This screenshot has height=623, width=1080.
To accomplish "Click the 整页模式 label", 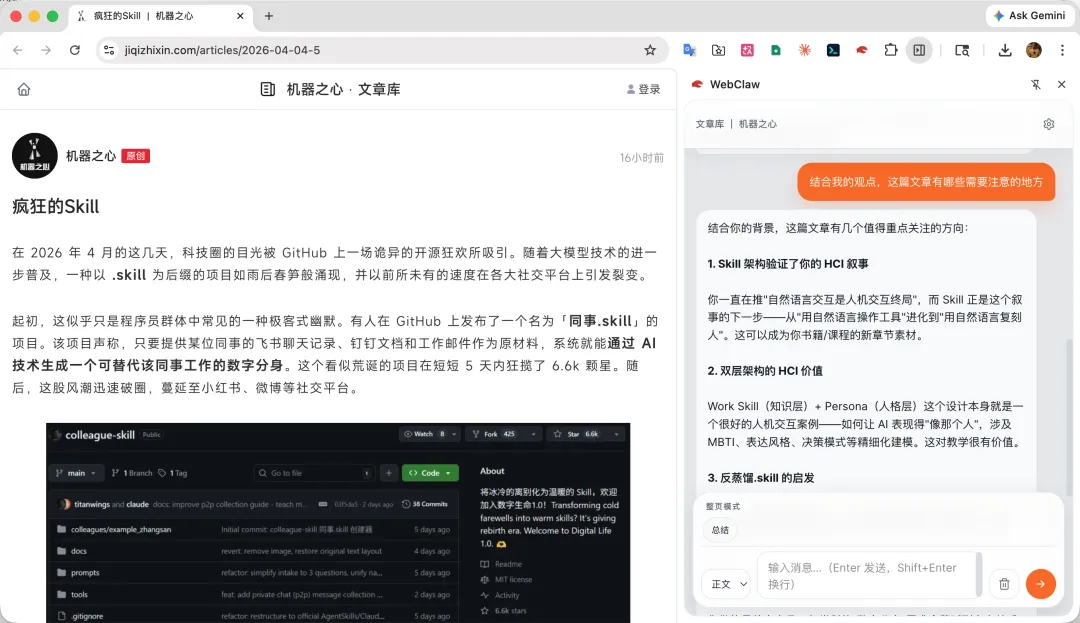I will point(723,506).
